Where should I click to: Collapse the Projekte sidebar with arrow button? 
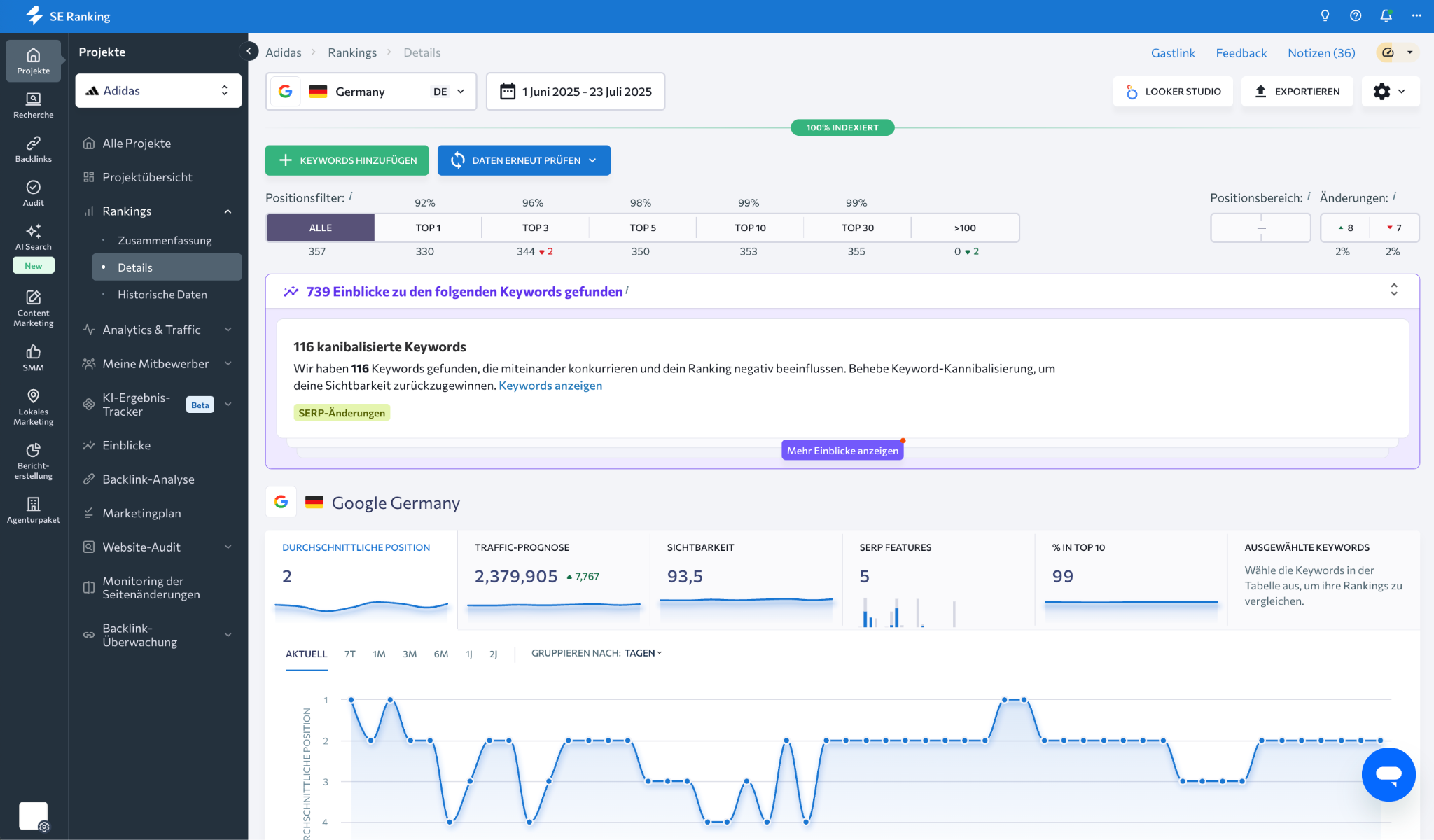[249, 51]
